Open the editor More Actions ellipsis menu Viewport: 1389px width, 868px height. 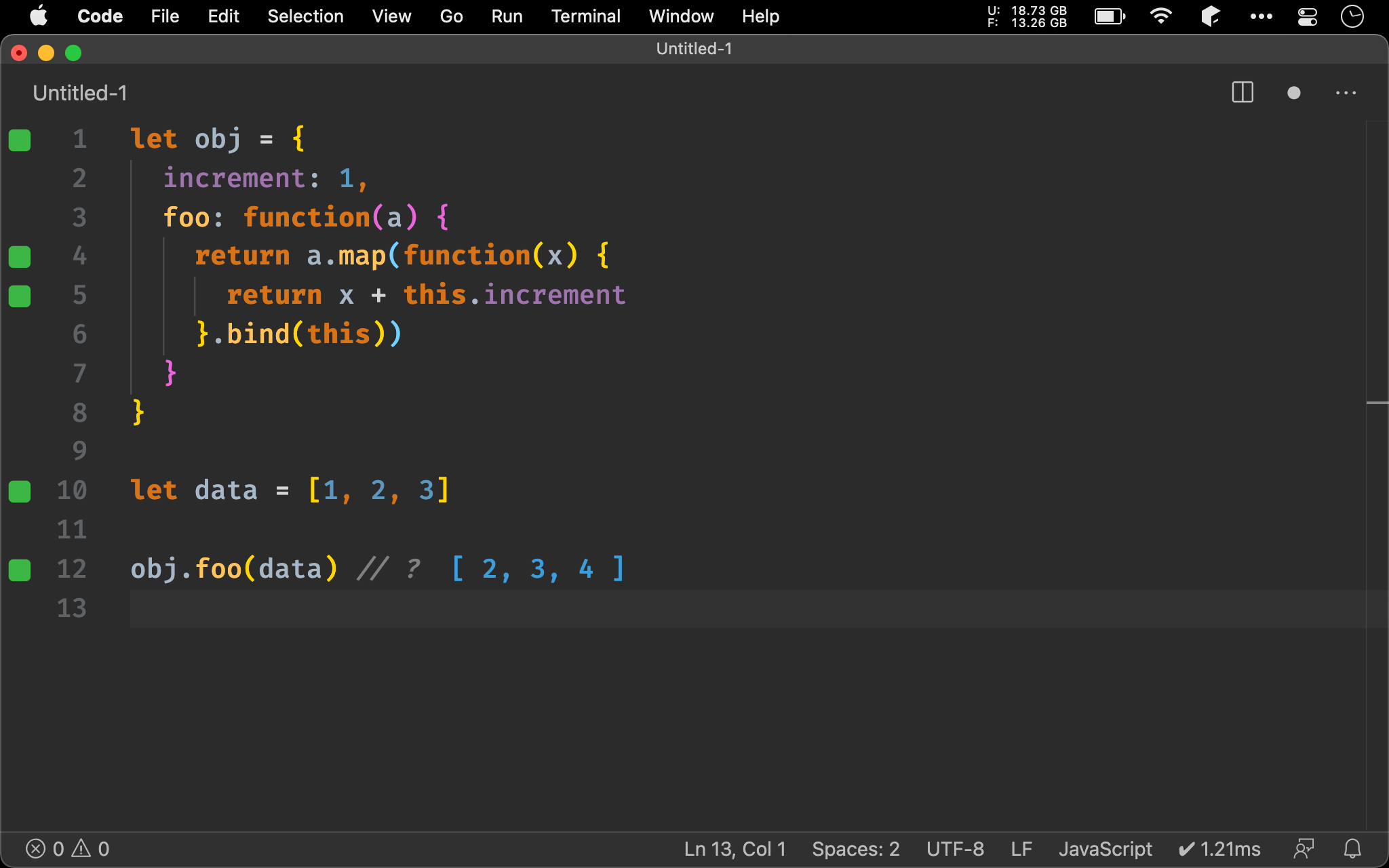point(1346,93)
